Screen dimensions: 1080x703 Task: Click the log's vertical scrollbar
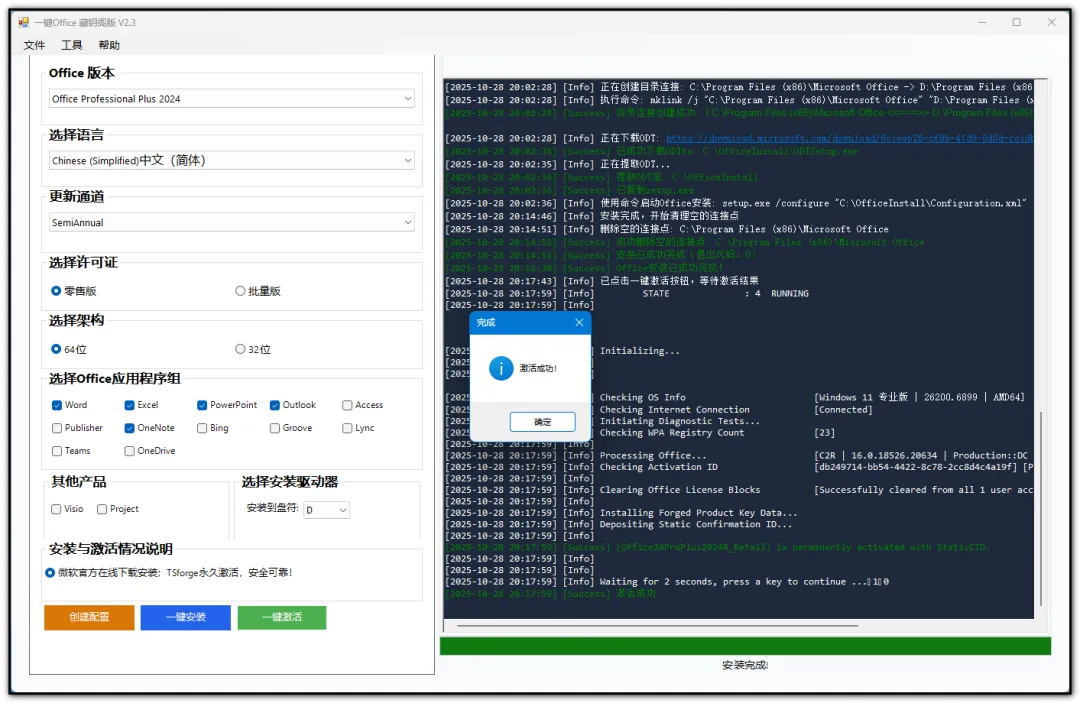pyautogui.click(x=1041, y=508)
